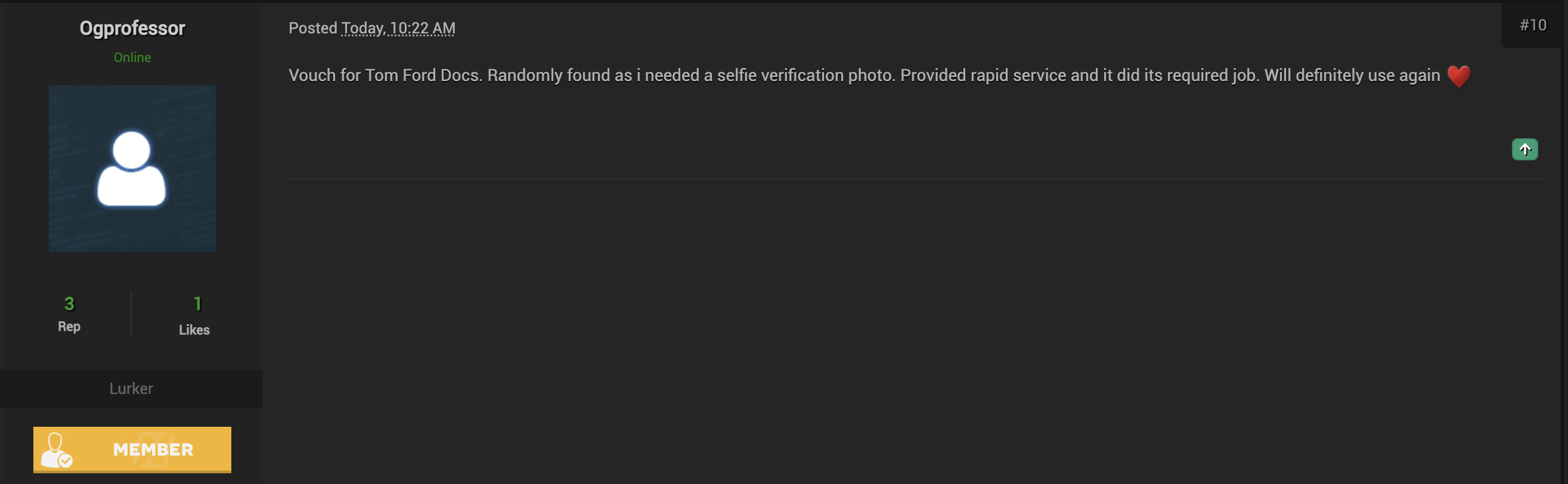
Task: Select the Lurker user title bar
Action: pyautogui.click(x=132, y=389)
